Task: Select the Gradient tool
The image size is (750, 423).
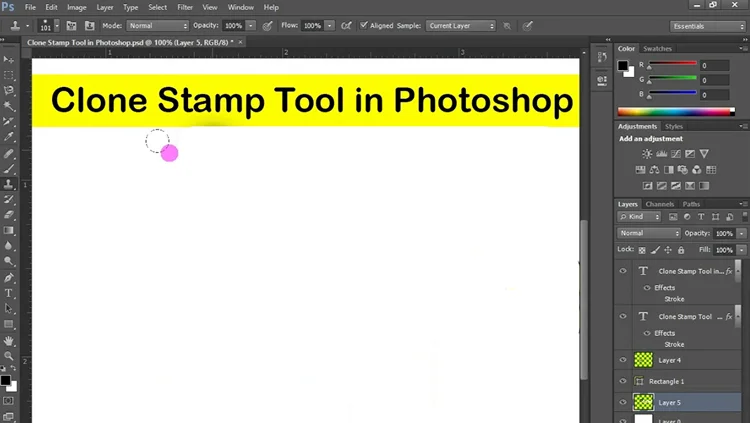Action: click(9, 231)
